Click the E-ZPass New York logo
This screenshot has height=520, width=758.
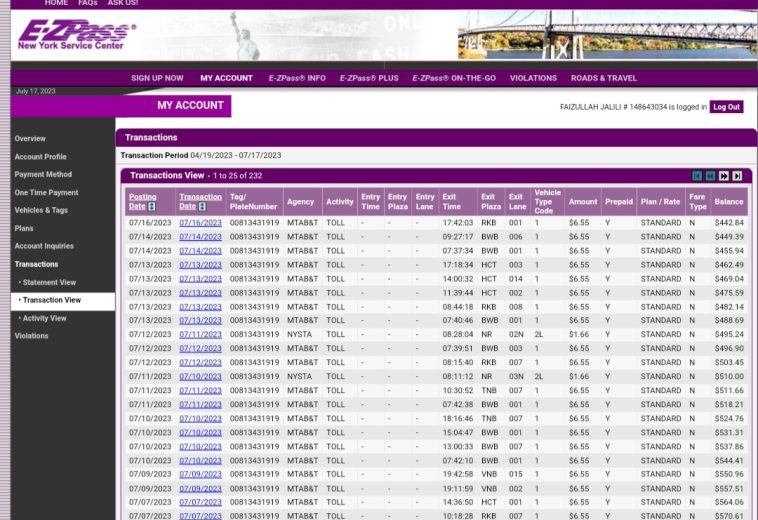(x=76, y=34)
